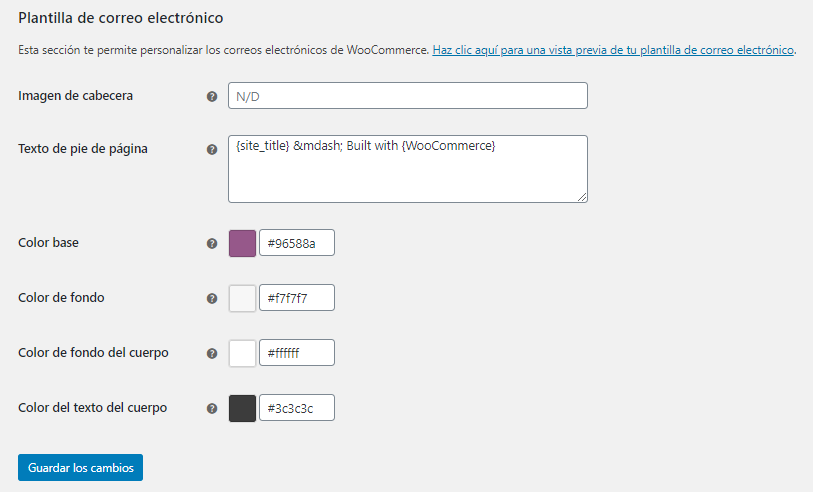The height and width of the screenshot is (492, 813).
Task: Click help icon next to Color de fondo
Action: click(212, 298)
